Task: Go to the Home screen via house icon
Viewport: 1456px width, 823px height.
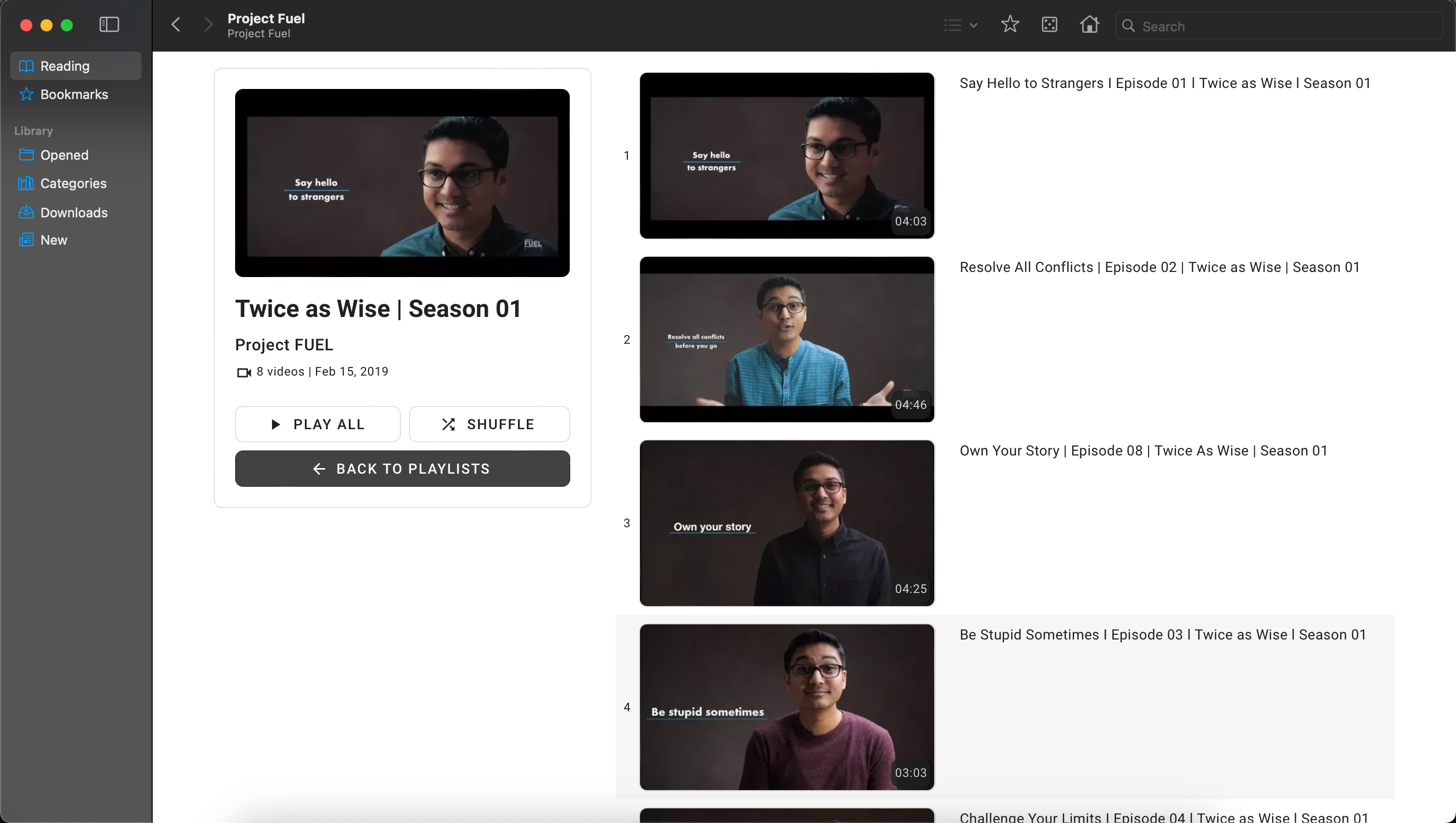Action: click(1089, 24)
